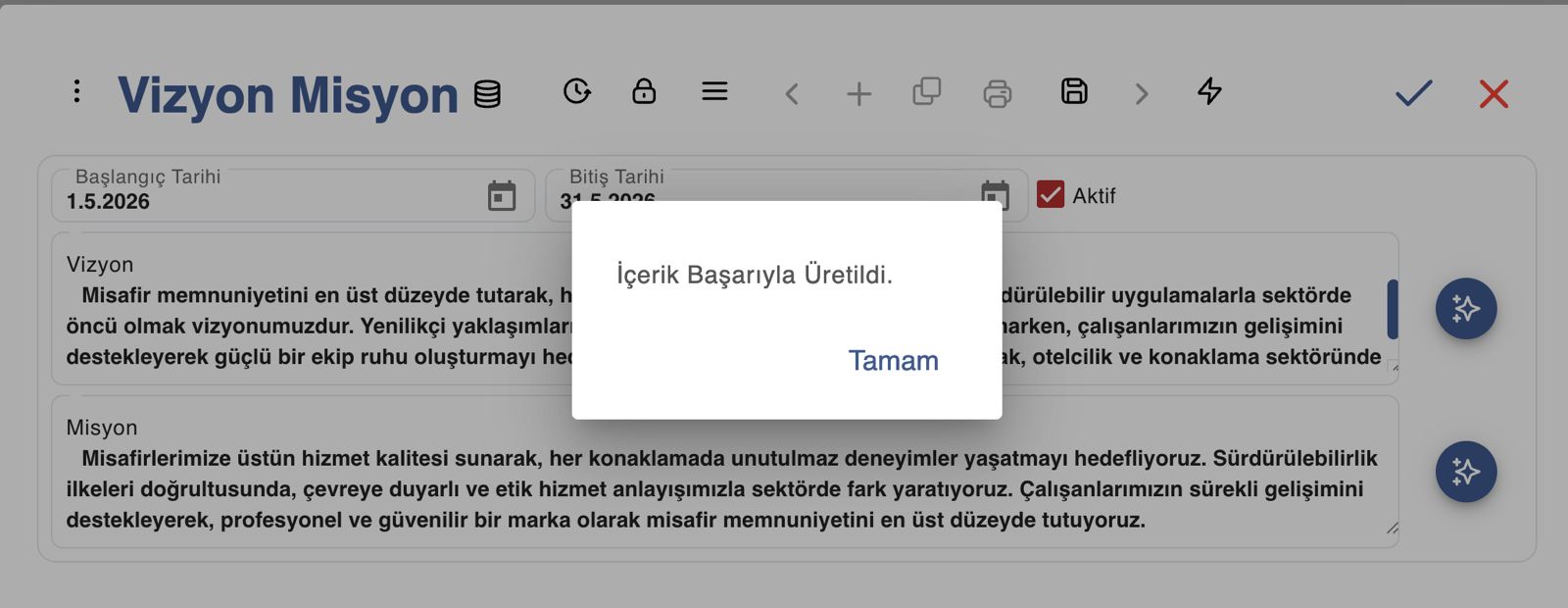Click the database icon beside Vizyon Misyon

[x=487, y=94]
